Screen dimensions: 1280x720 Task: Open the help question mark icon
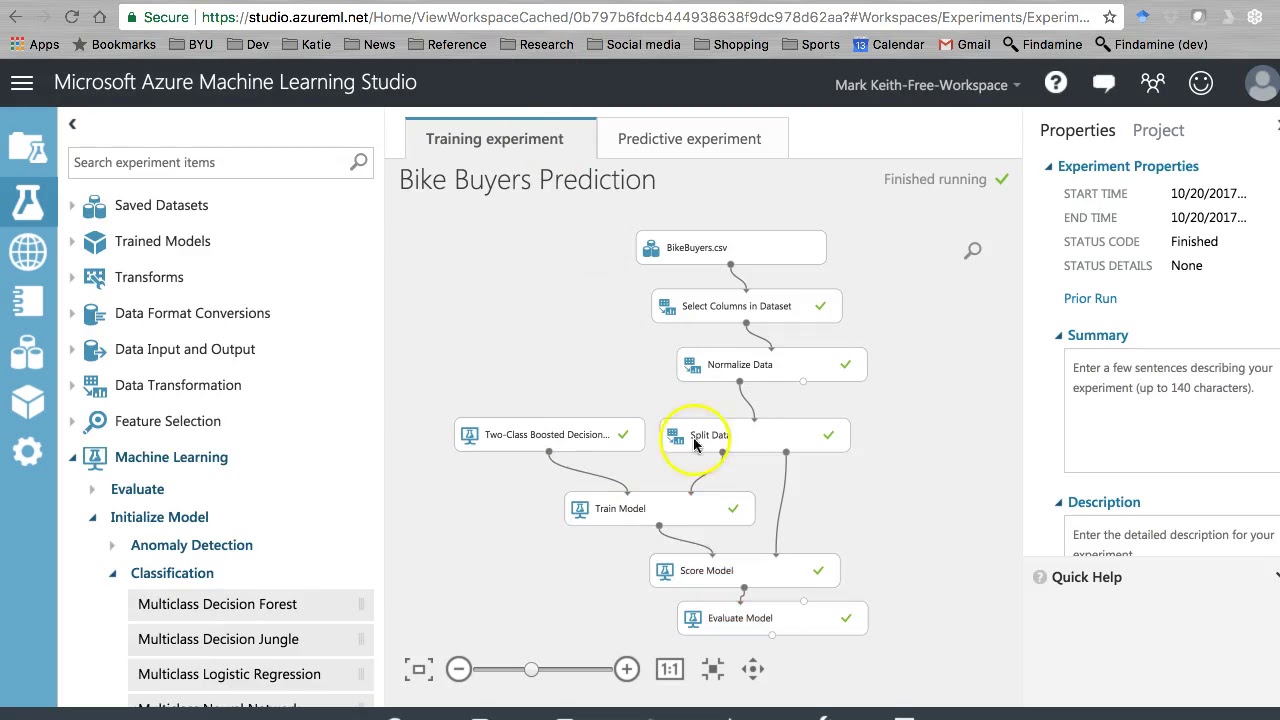click(1056, 84)
